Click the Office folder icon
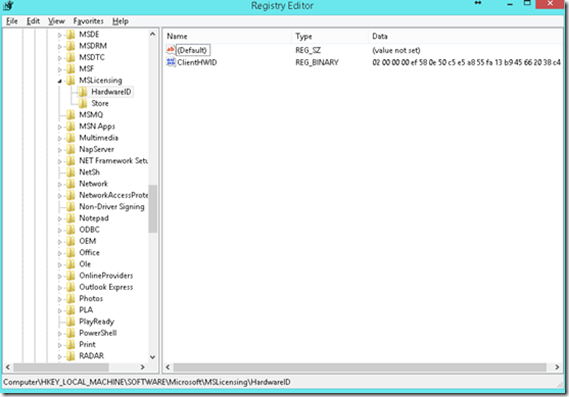569x397 pixels. pyautogui.click(x=71, y=253)
